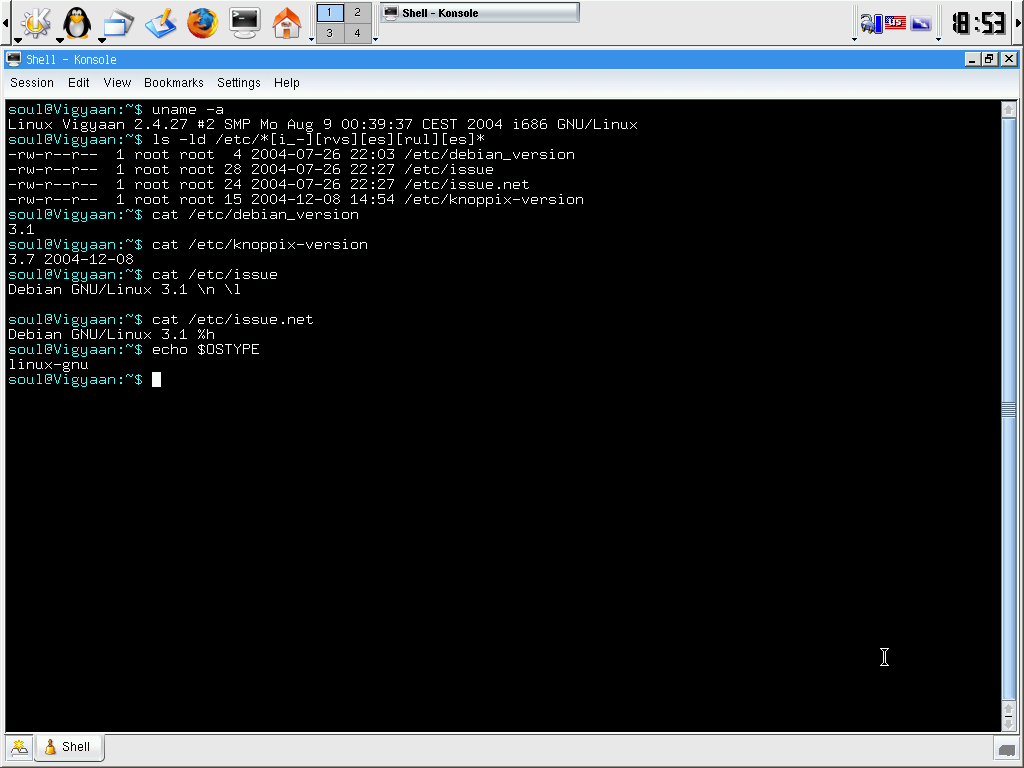Image resolution: width=1024 pixels, height=768 pixels.
Task: Click the terminal cursor at the last prompt
Action: click(x=156, y=379)
